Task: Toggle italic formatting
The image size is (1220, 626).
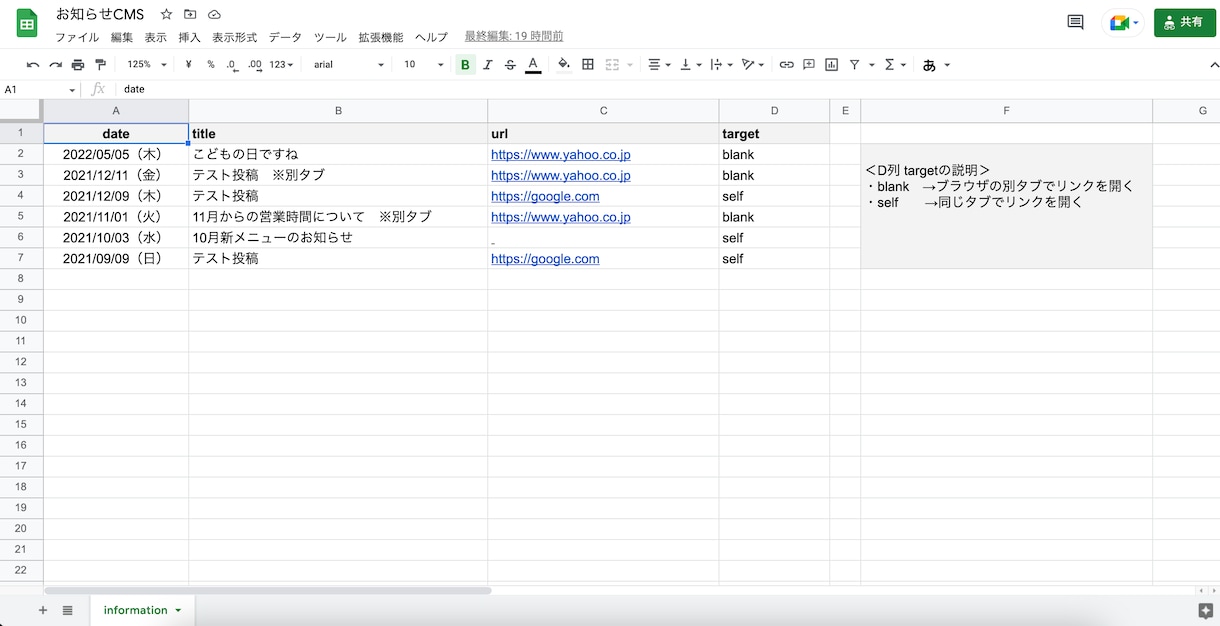Action: click(488, 65)
